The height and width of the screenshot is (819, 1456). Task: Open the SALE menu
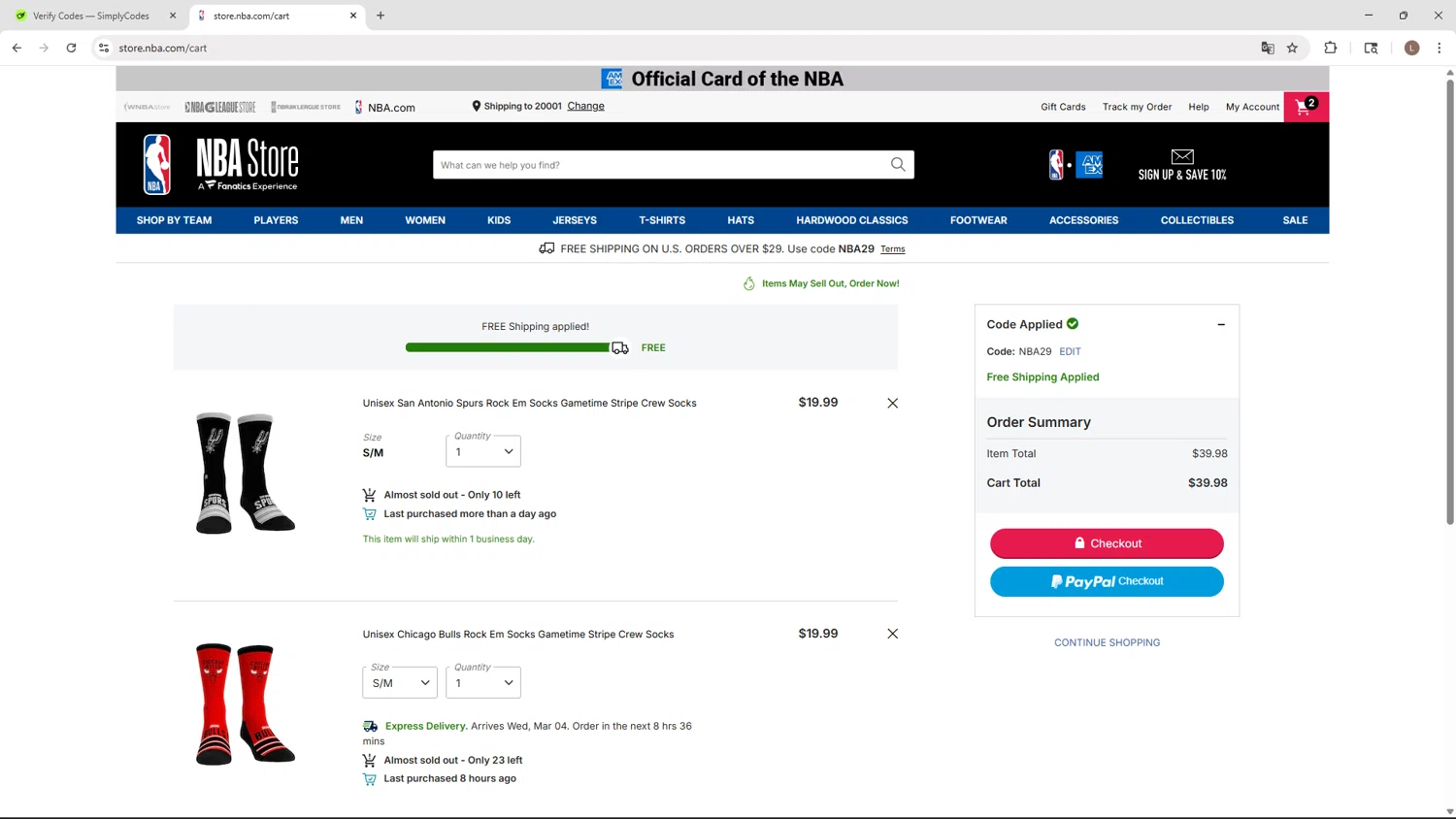[1295, 220]
